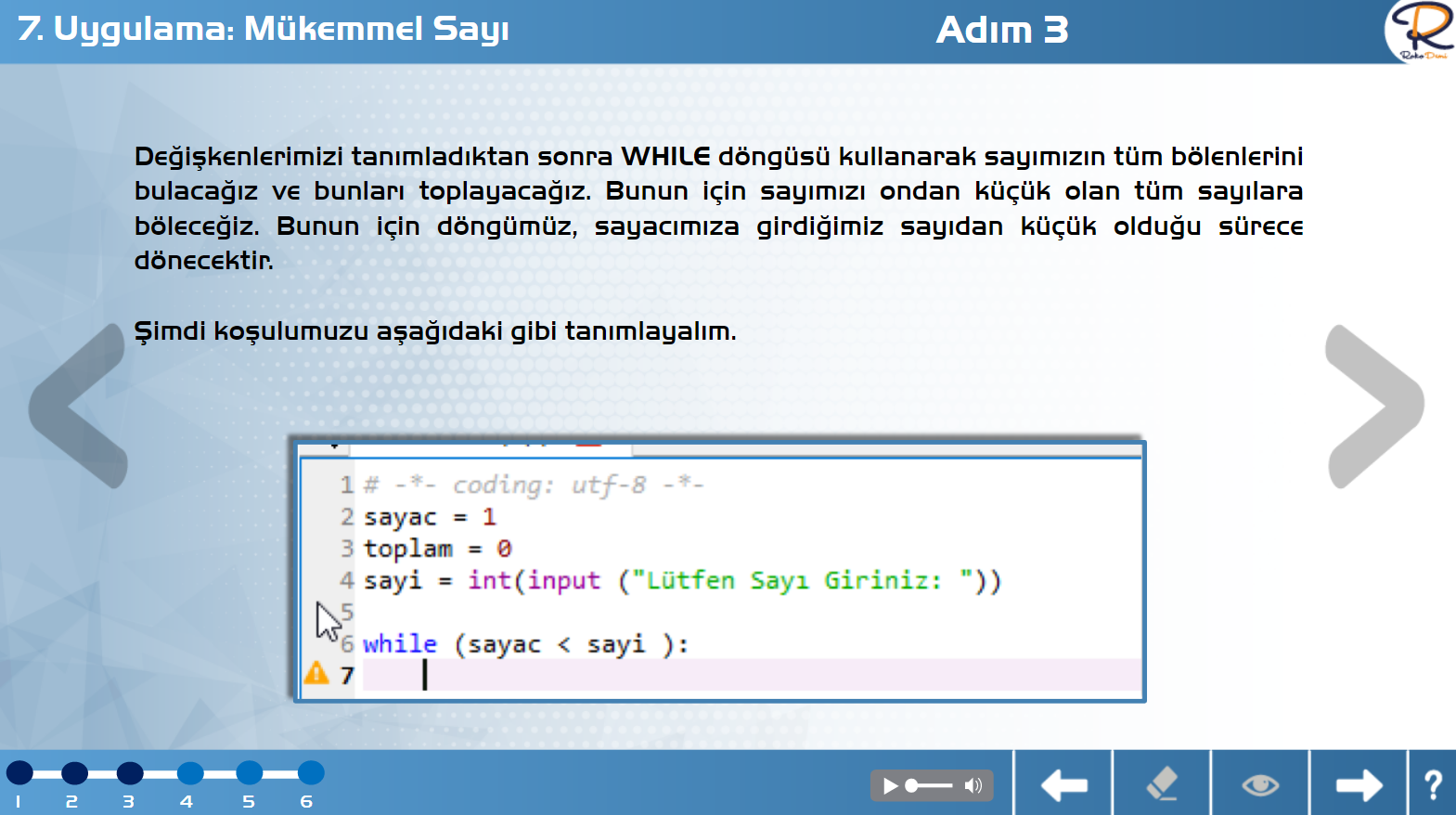Place cursor on empty code line 7
This screenshot has height=815, width=1456.
[750, 675]
